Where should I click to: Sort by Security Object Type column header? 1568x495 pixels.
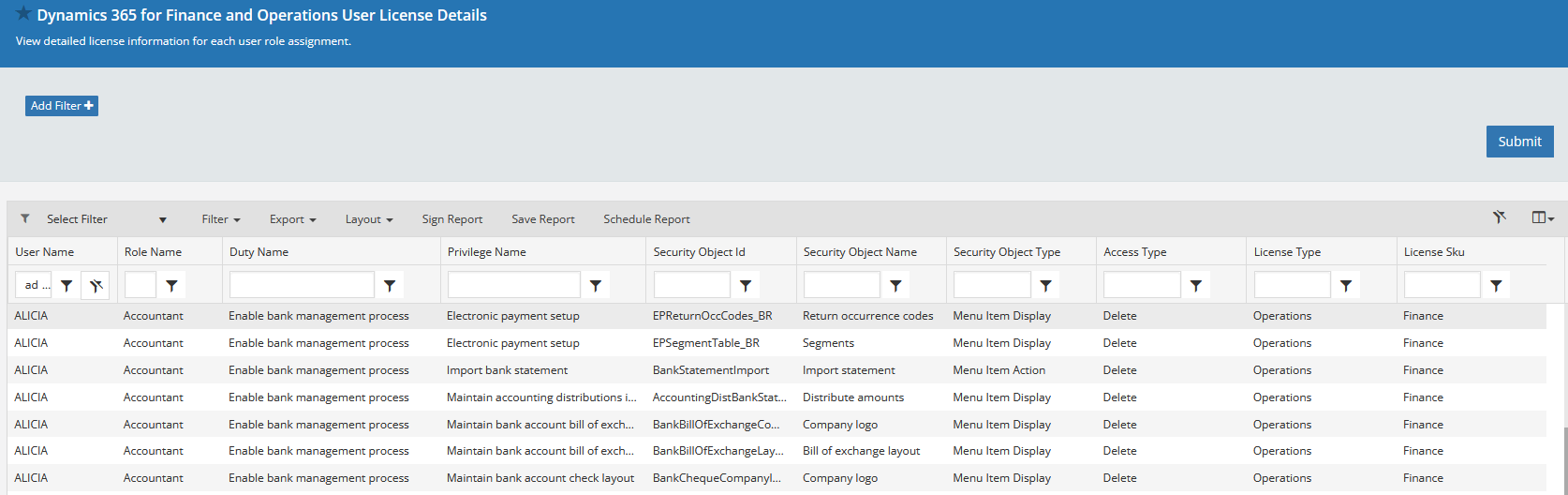(x=1007, y=252)
